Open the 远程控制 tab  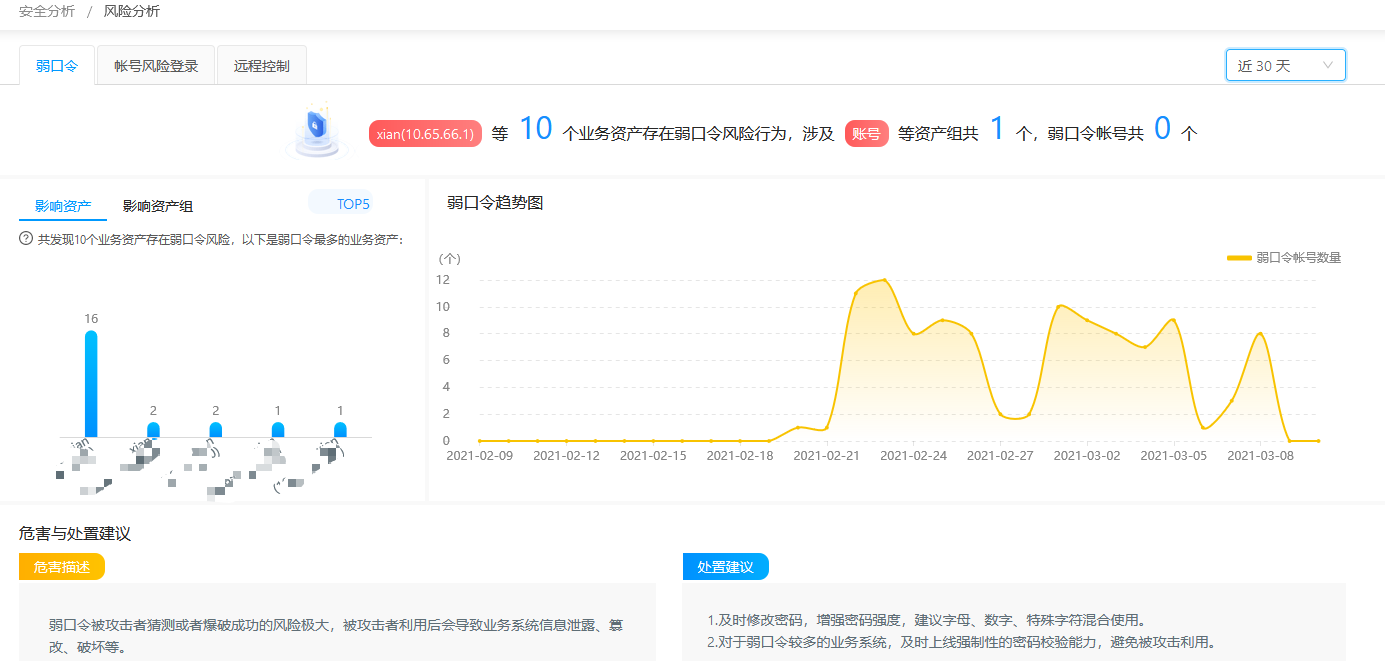point(262,64)
